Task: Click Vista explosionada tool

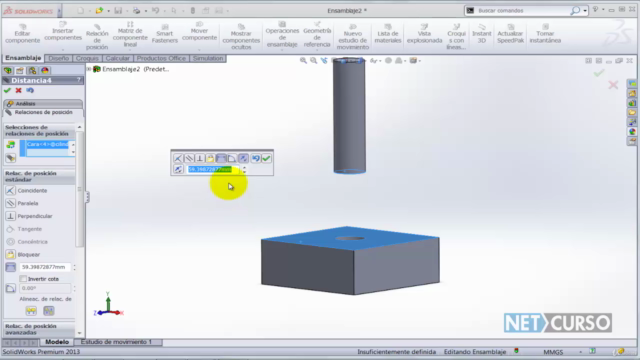Action: pyautogui.click(x=424, y=34)
